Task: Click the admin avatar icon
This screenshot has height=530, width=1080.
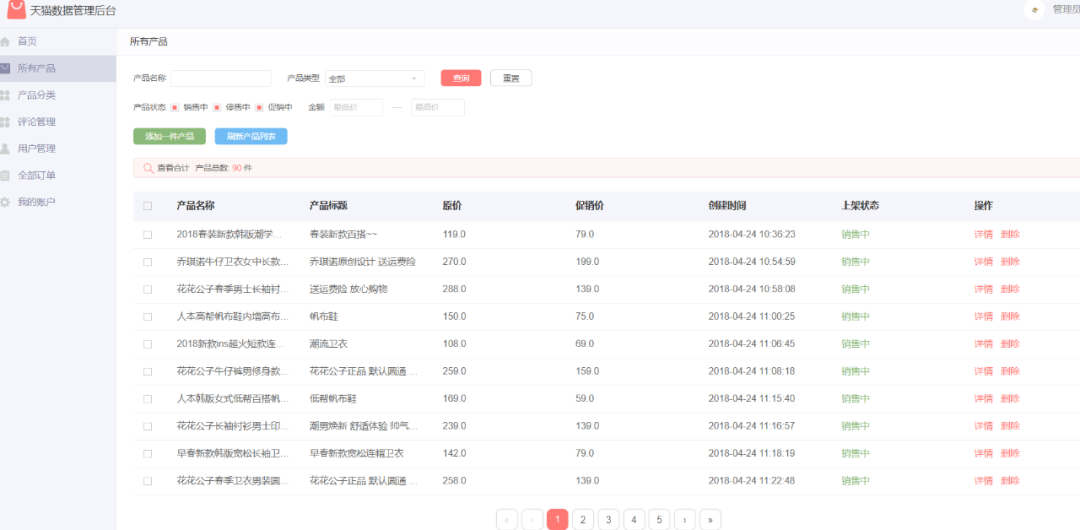Action: [x=1034, y=10]
